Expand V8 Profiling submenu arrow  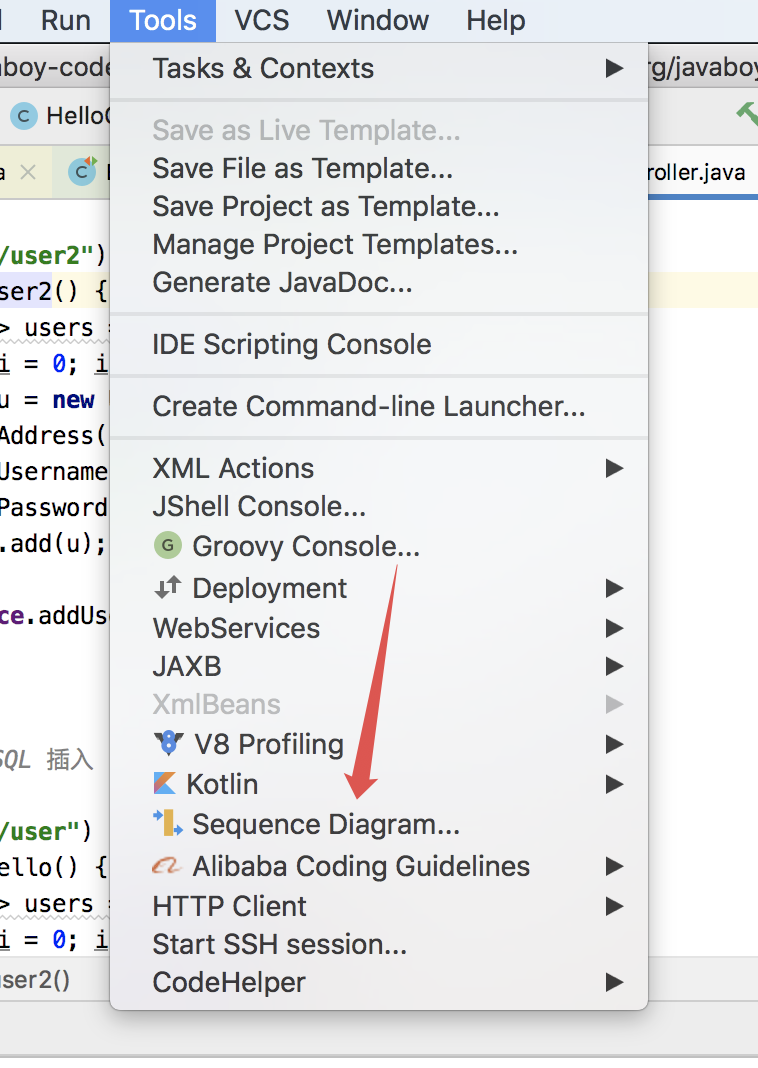614,744
